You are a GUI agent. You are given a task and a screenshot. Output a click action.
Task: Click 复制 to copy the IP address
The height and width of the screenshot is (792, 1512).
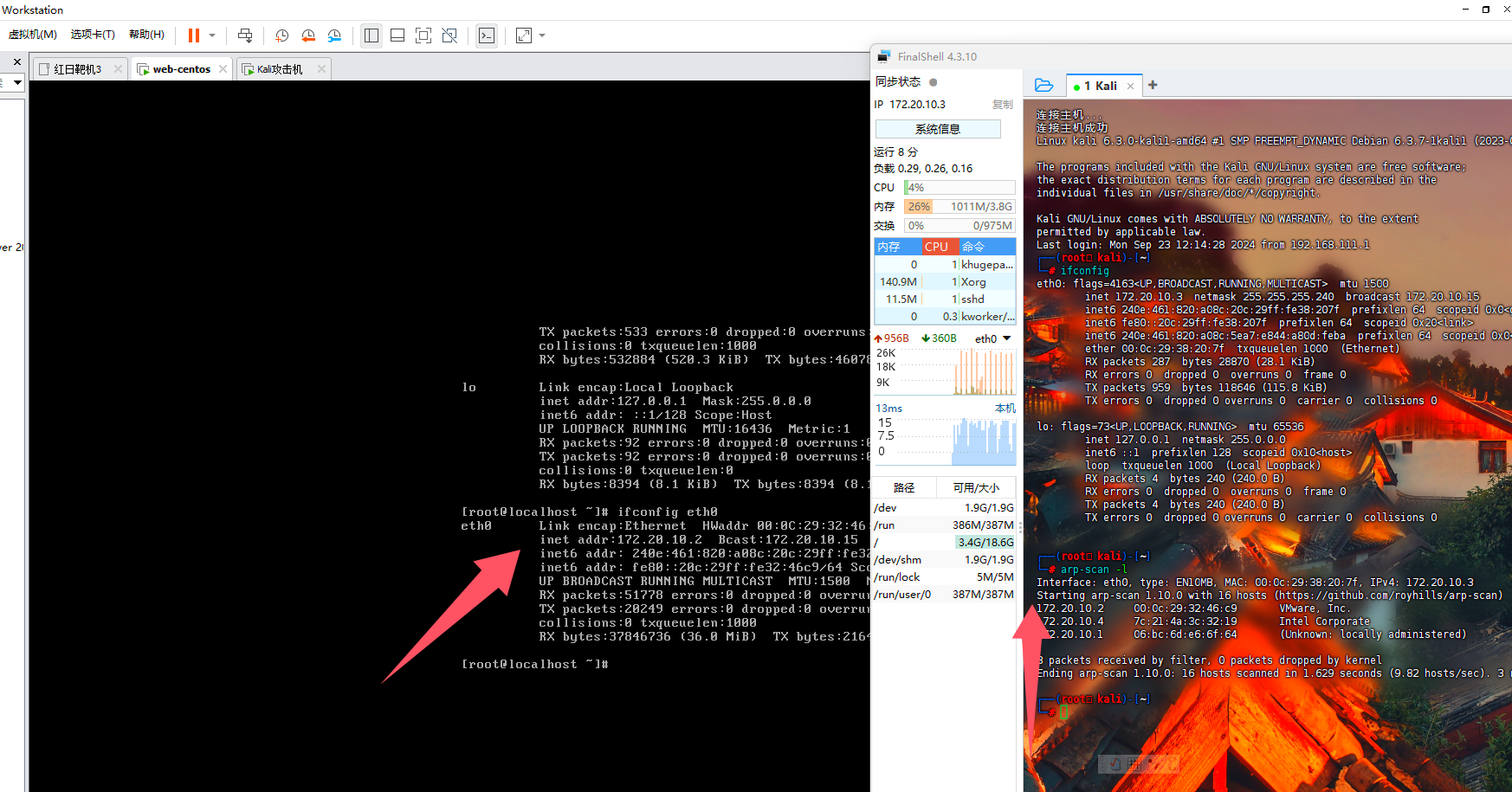point(1002,104)
